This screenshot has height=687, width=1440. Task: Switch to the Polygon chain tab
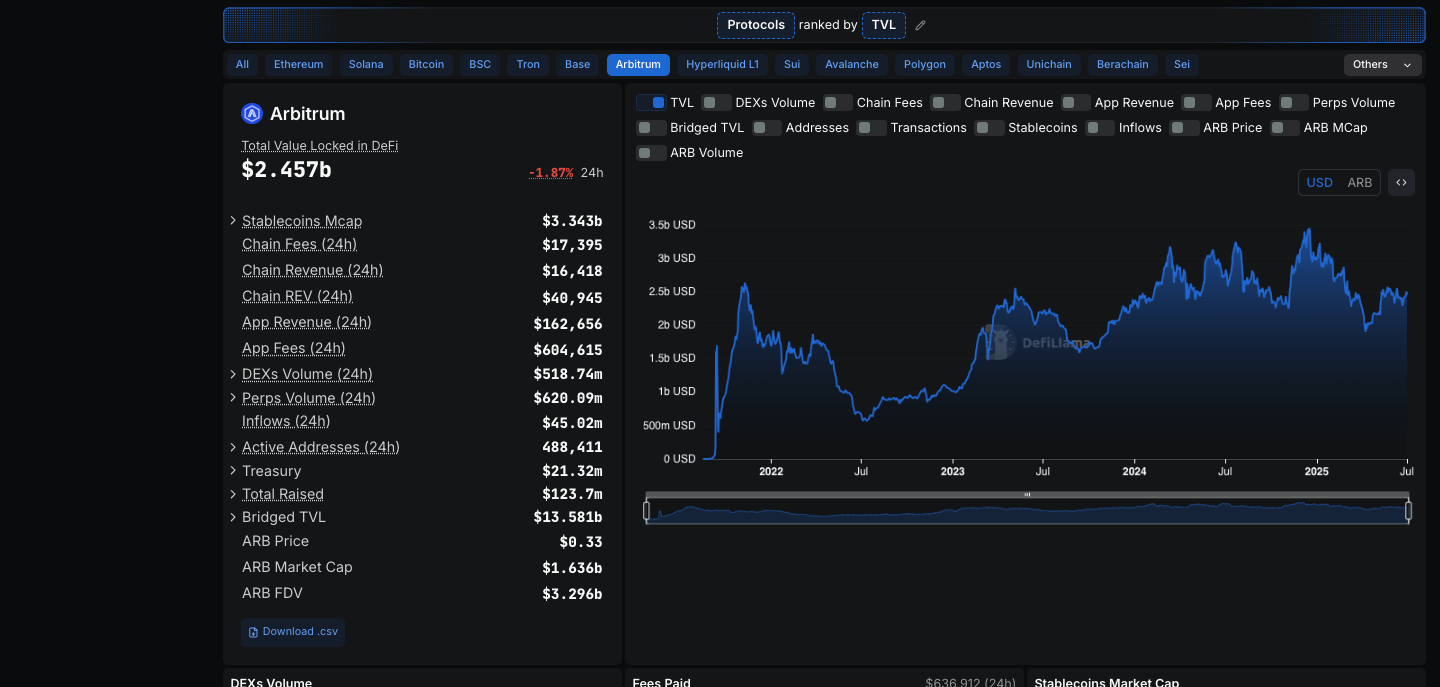tap(925, 65)
